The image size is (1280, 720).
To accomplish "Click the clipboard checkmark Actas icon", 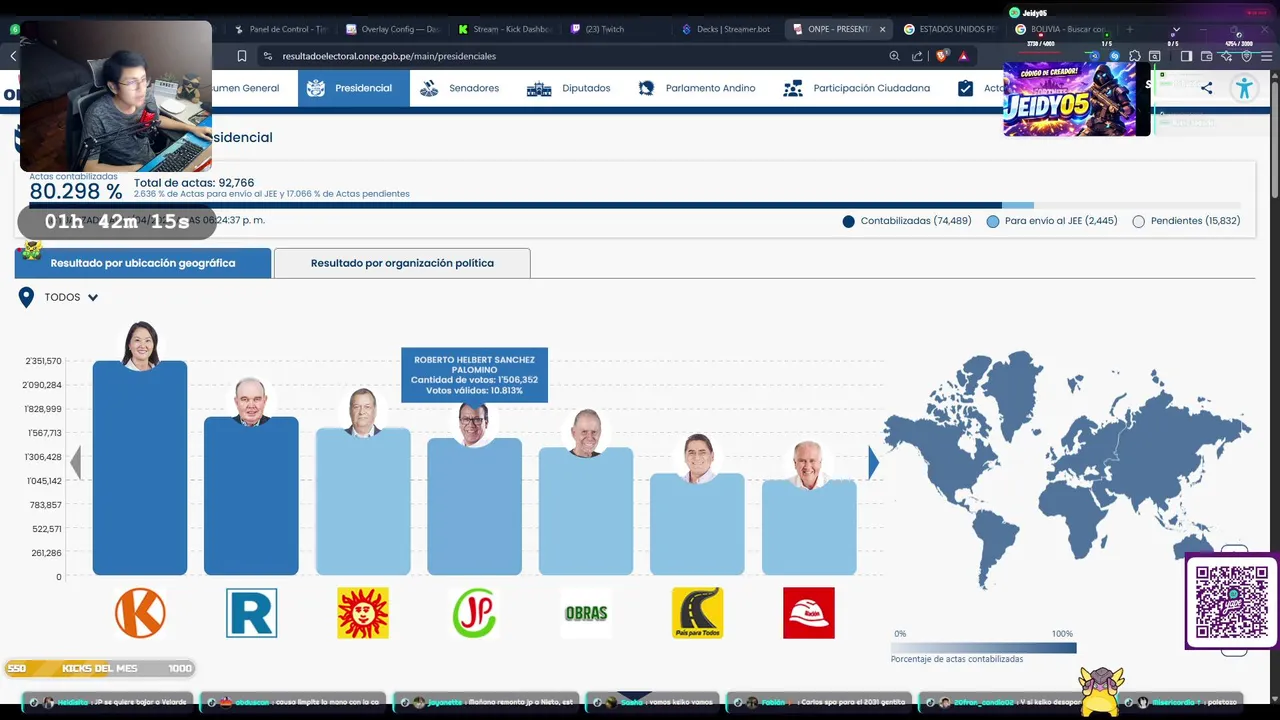I will click(x=965, y=88).
